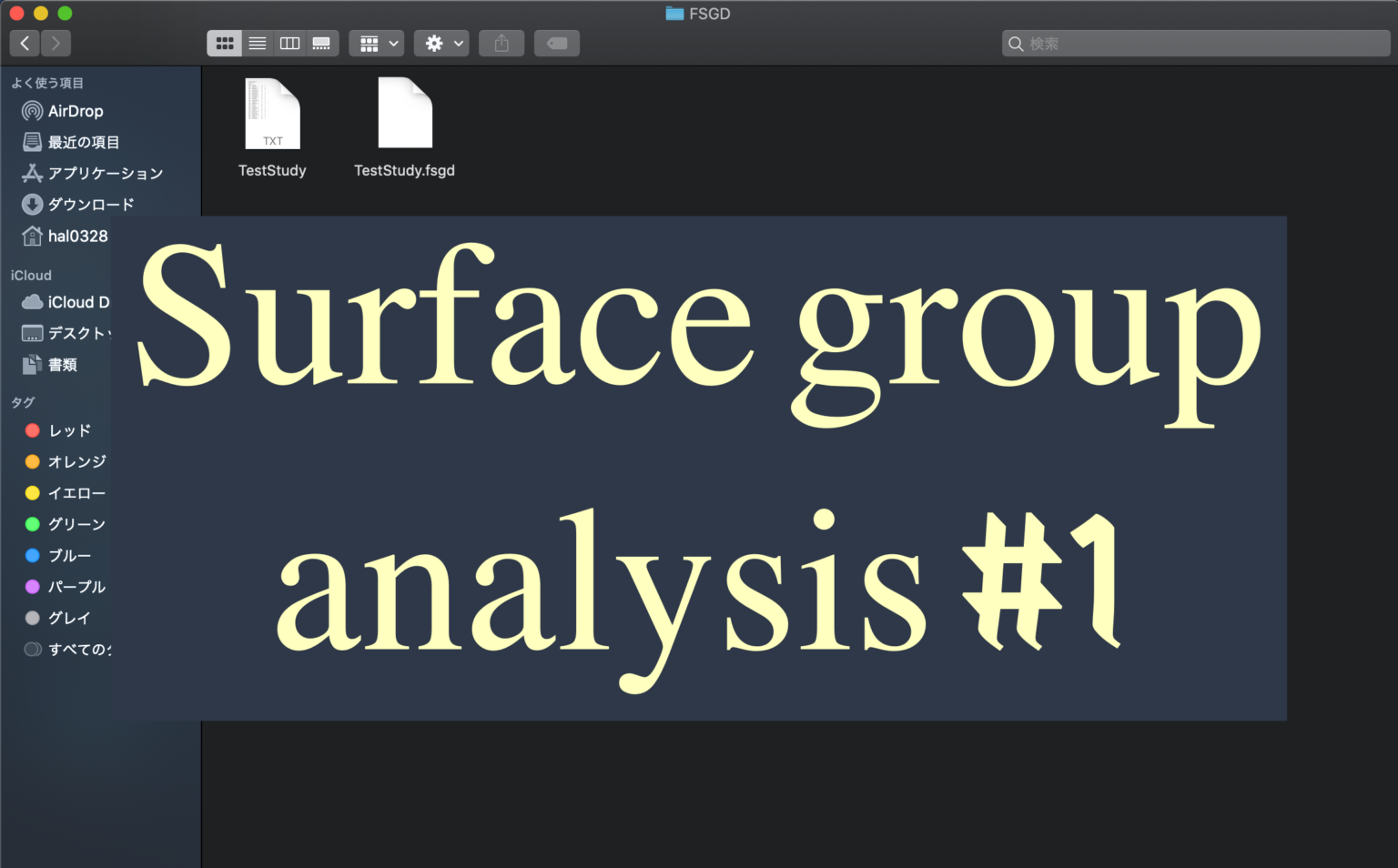Switch to gallery view in toolbar

(321, 43)
